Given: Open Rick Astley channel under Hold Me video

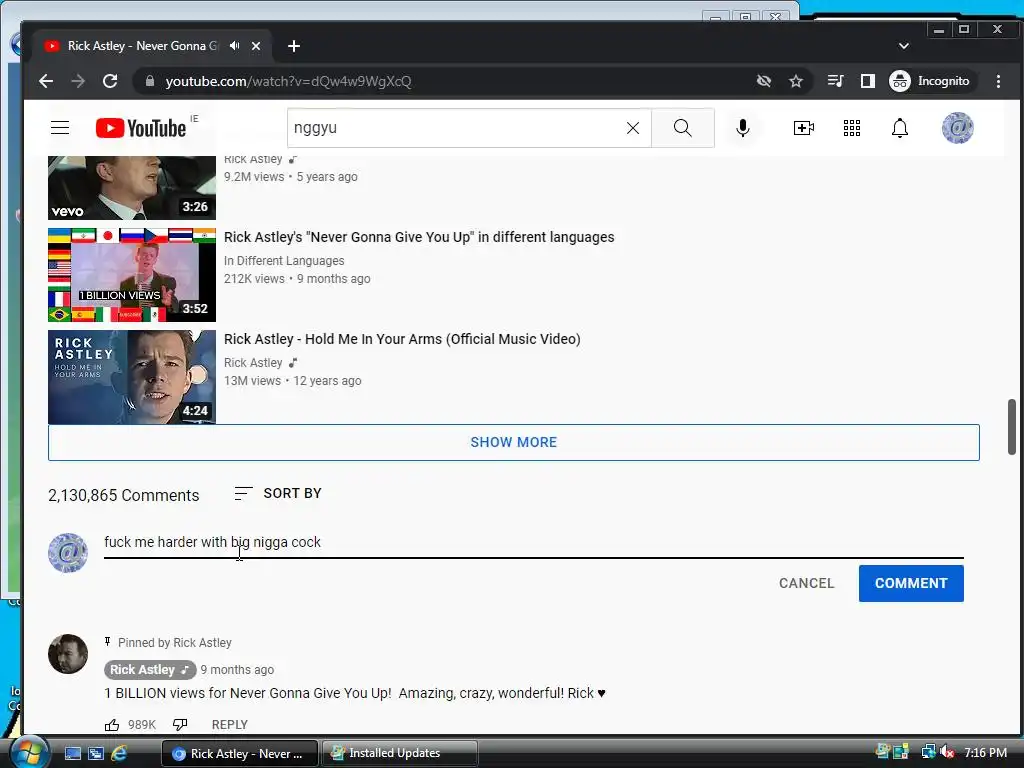Looking at the screenshot, I should 253,362.
